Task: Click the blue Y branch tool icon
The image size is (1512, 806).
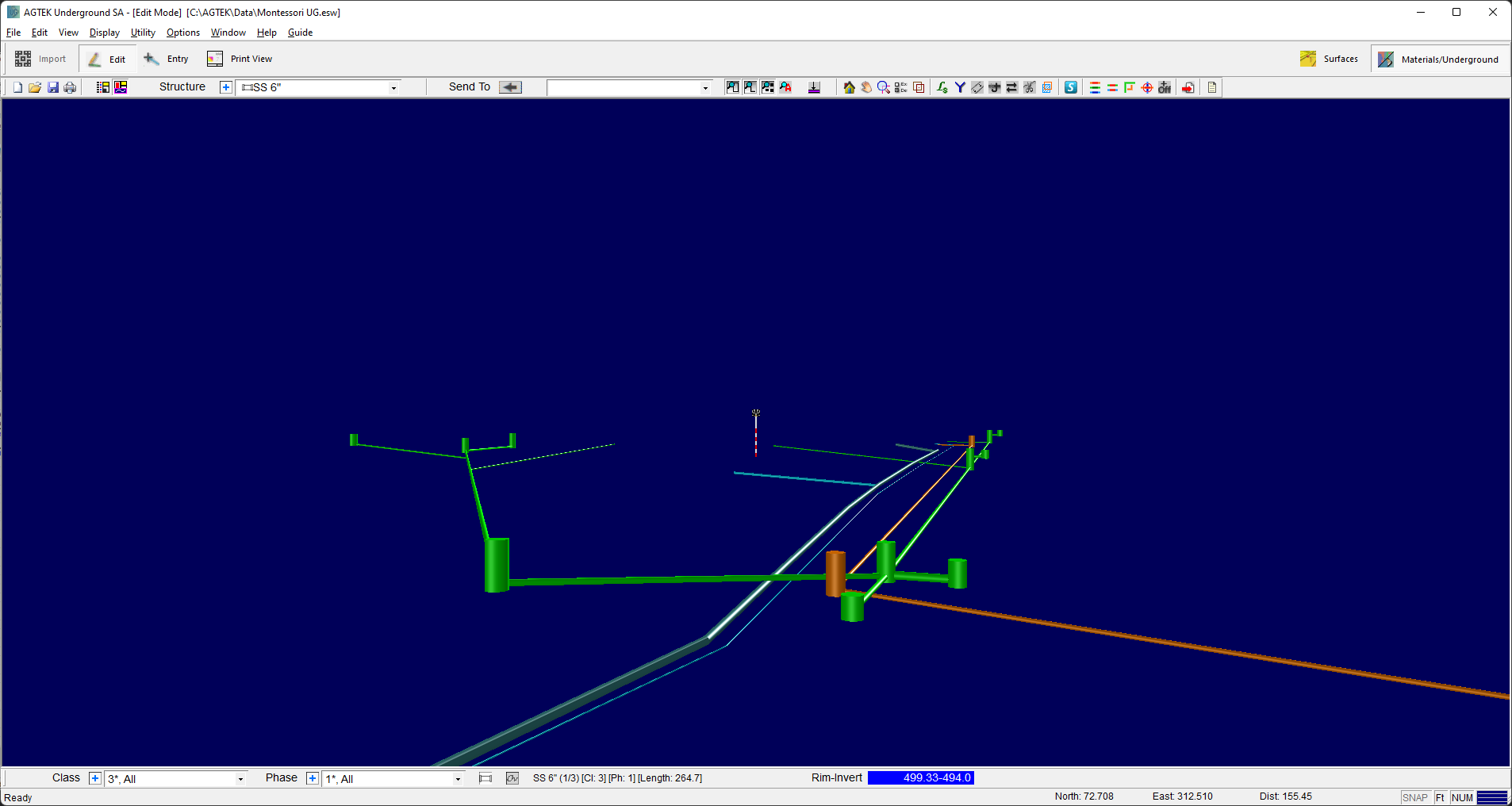Action: click(x=960, y=87)
